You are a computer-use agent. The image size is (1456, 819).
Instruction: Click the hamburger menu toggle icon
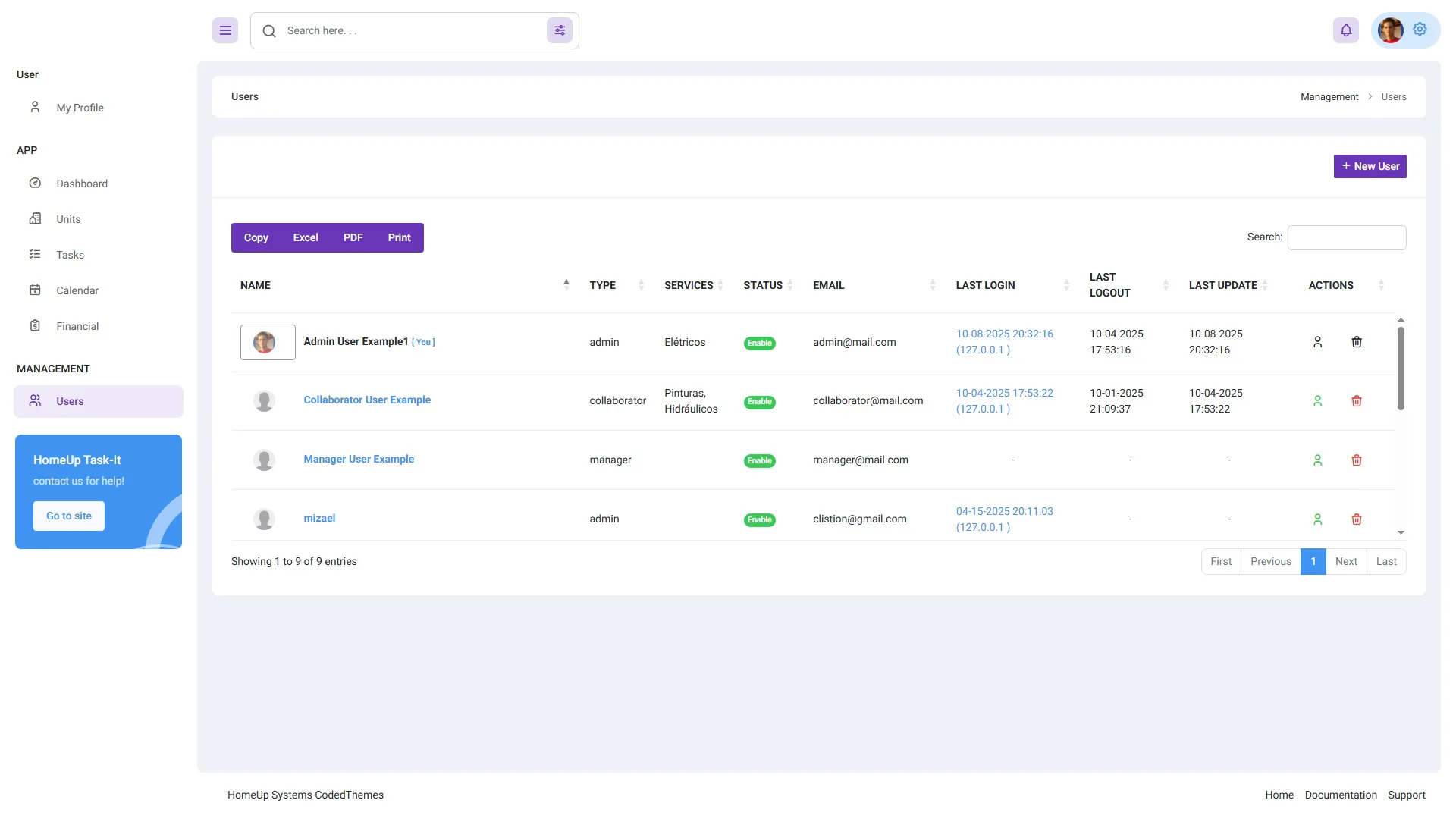[x=225, y=30]
